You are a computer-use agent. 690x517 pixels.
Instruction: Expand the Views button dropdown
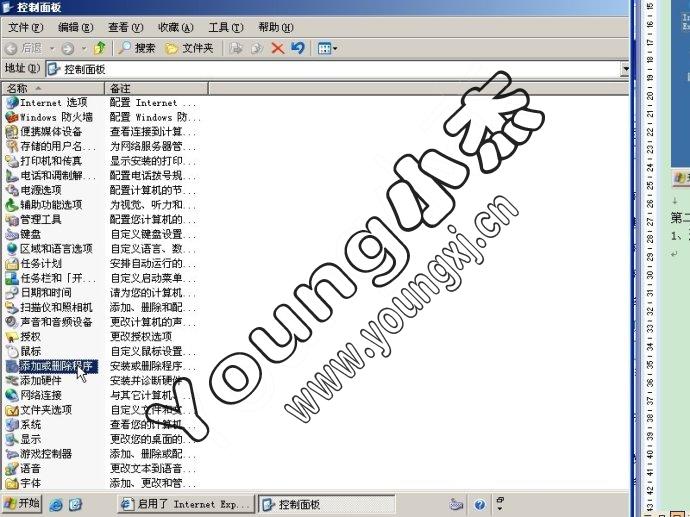click(335, 48)
